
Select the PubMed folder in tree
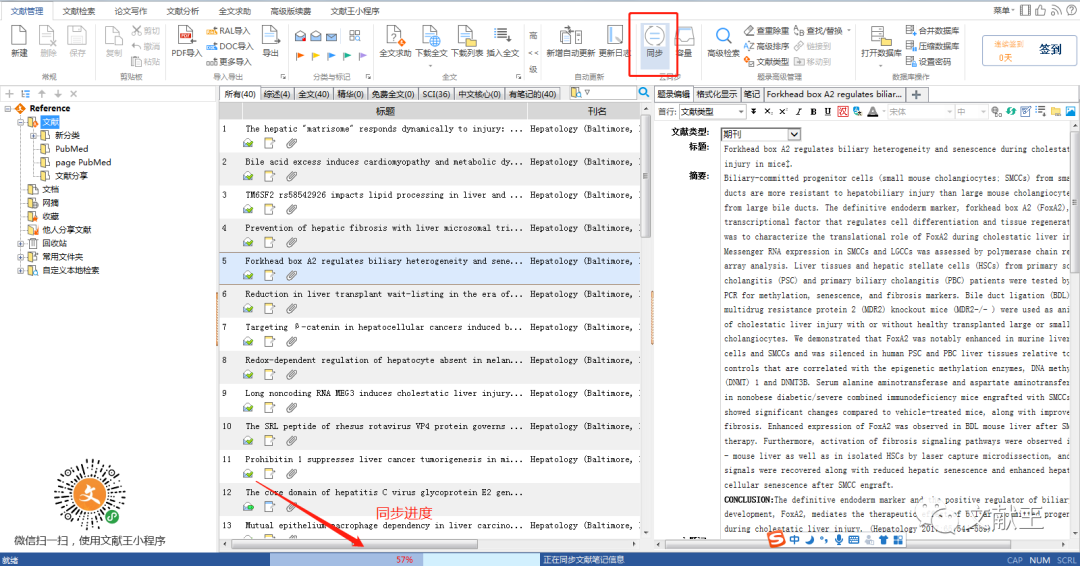pos(72,149)
